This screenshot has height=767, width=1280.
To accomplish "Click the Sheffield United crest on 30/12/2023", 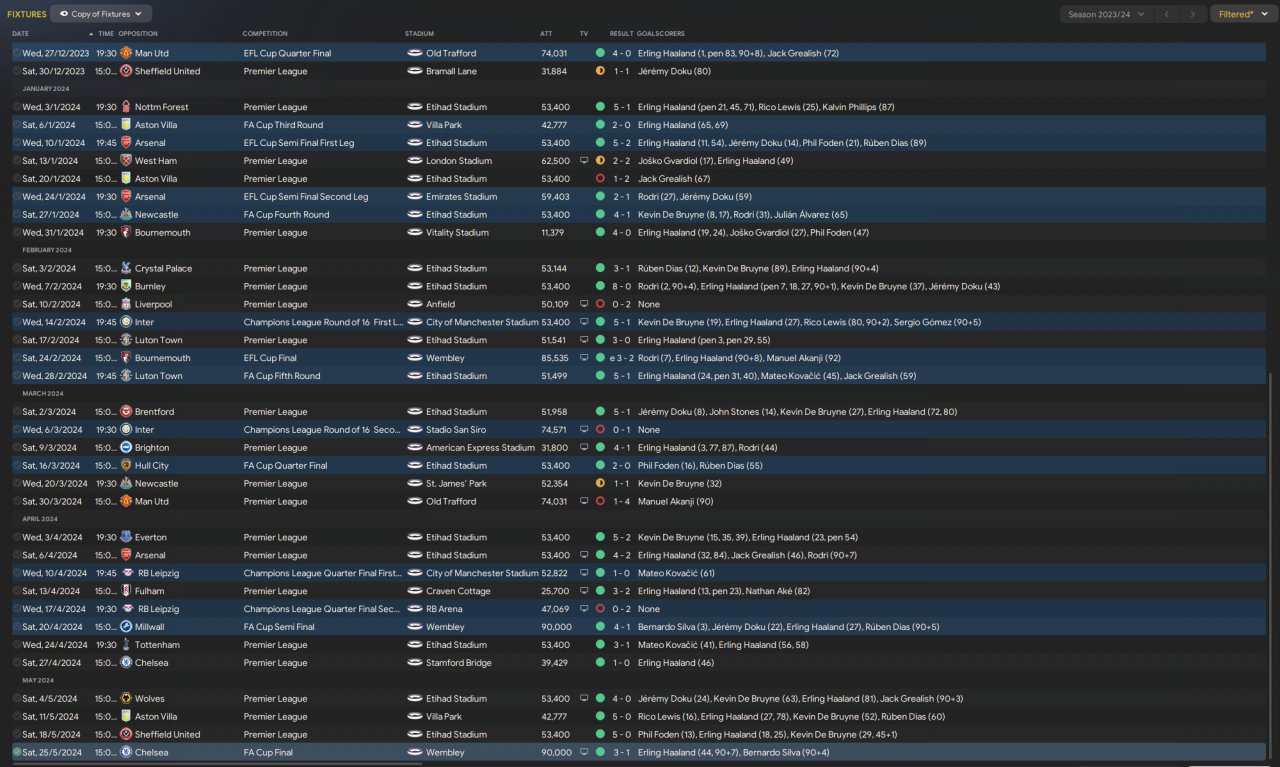I will [x=126, y=71].
